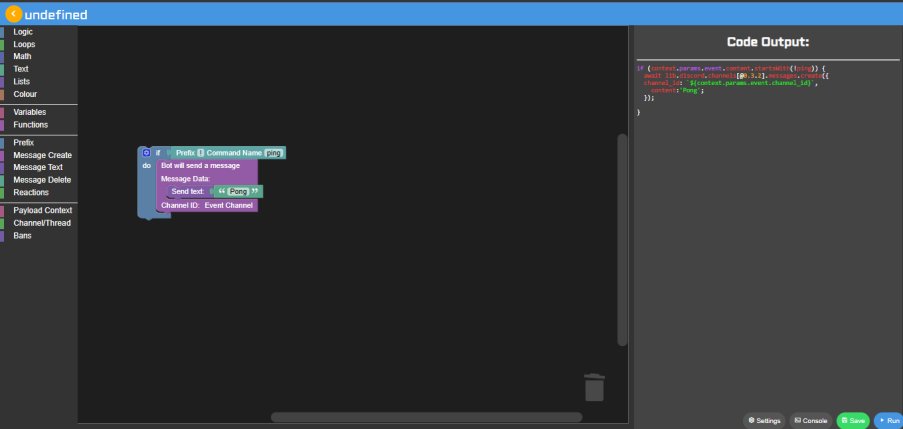Open the Payload Context category

43,211
